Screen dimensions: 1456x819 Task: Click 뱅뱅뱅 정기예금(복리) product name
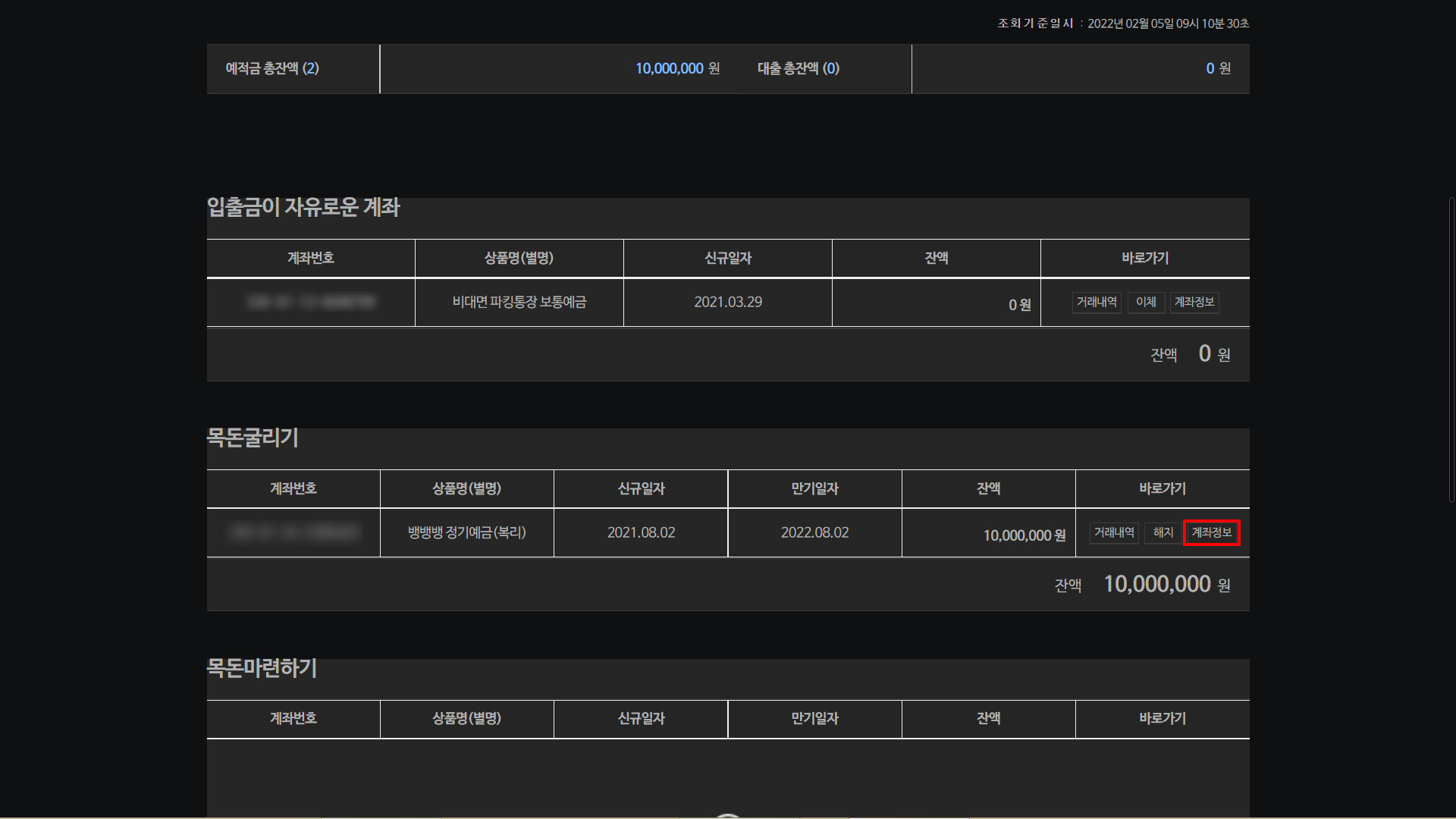[466, 533]
